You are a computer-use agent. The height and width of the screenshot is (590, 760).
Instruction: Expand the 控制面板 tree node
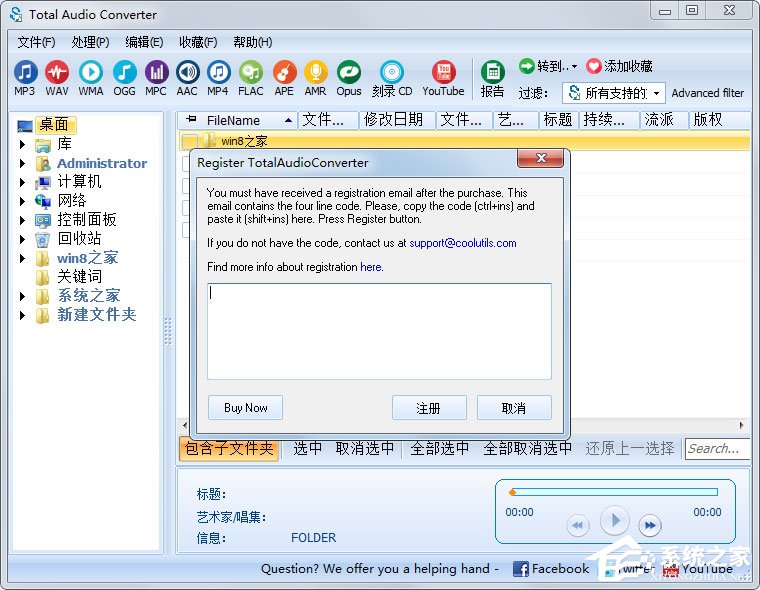[x=22, y=220]
